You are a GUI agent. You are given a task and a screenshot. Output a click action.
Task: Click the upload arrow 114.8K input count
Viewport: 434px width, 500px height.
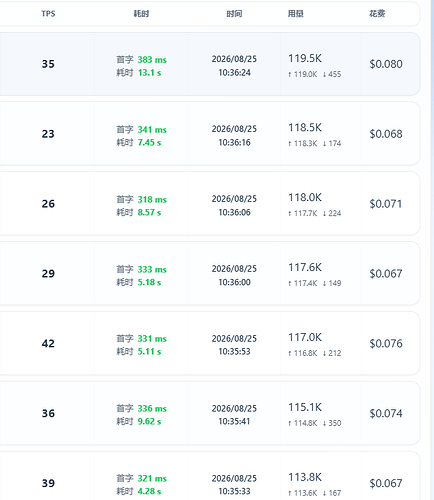point(303,423)
